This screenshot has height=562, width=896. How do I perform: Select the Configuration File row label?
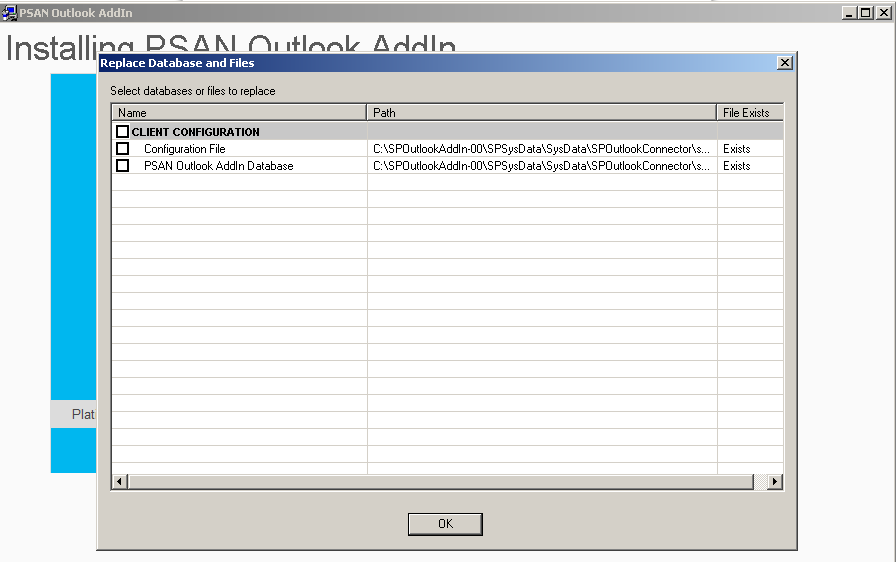pyautogui.click(x=185, y=148)
